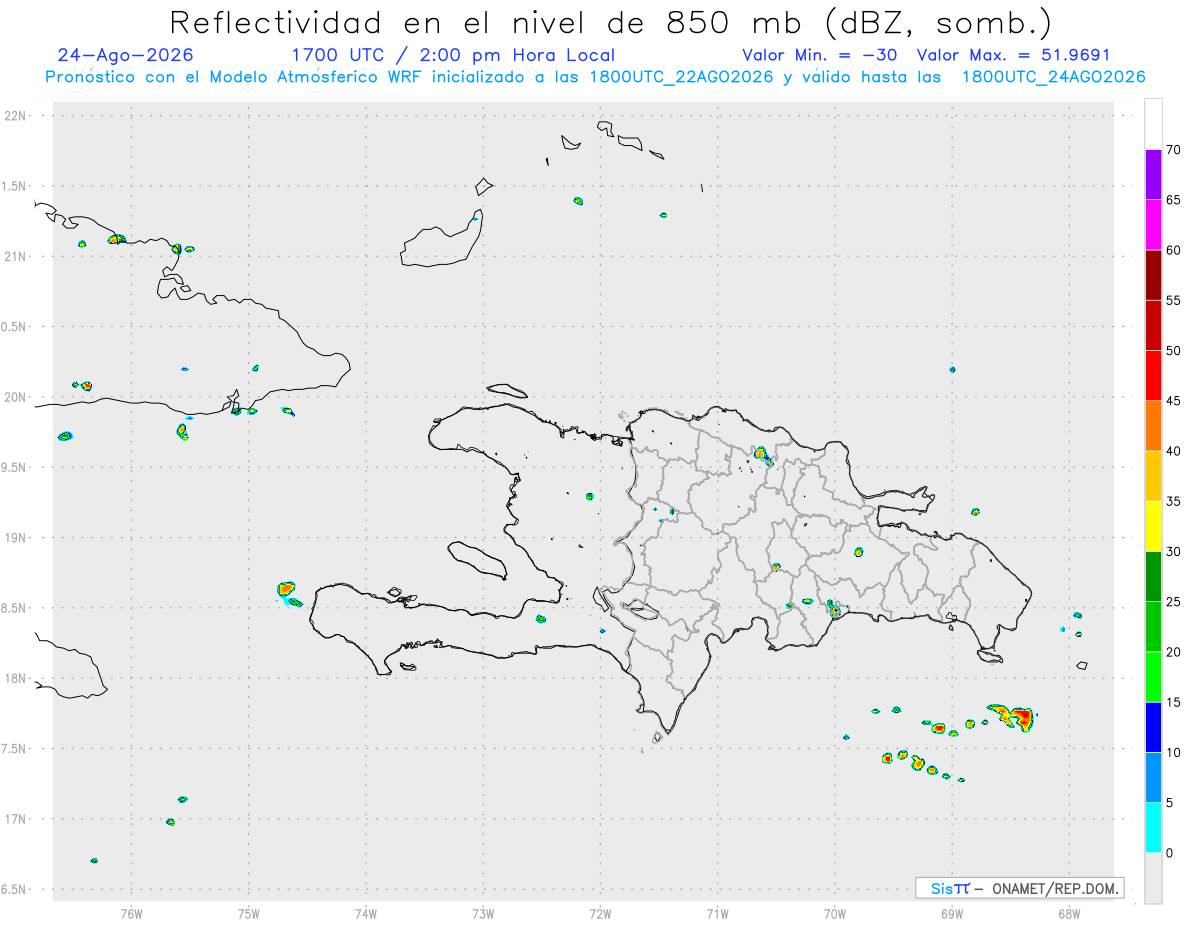Click the '50' value on the color scale
1200x927 pixels.
tap(1173, 351)
